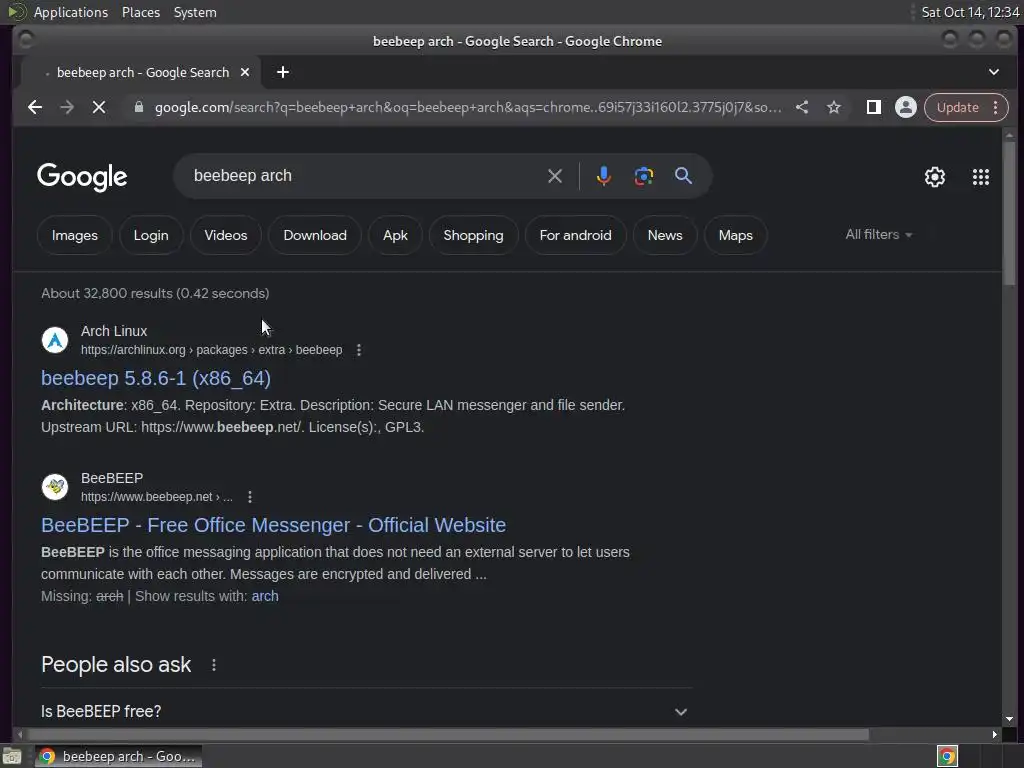Click the Update Chrome button

pos(957,107)
